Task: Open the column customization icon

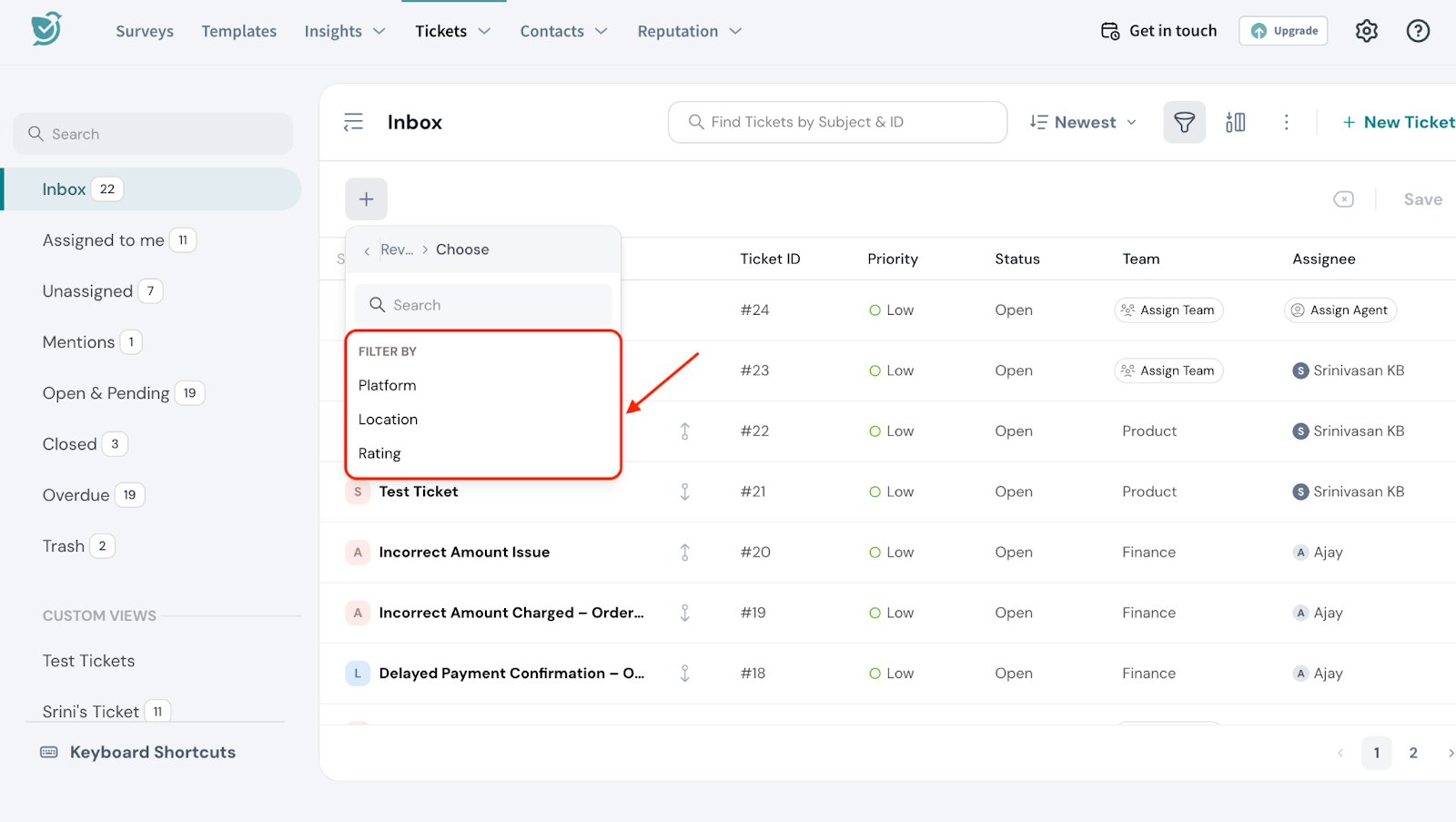Action: pos(1235,122)
